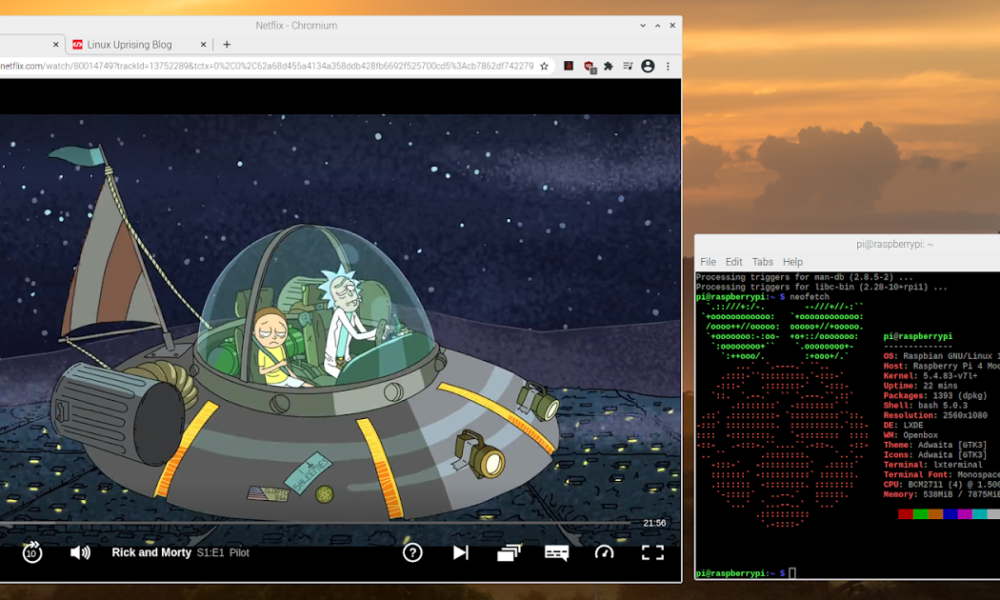Viewport: 1000px width, 600px height.
Task: Open the media controls toolbar icon
Action: 628,66
